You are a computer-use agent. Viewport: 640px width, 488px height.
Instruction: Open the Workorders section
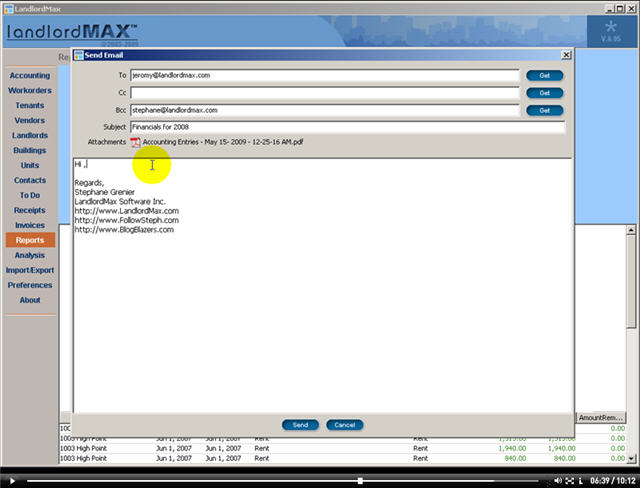coord(30,91)
